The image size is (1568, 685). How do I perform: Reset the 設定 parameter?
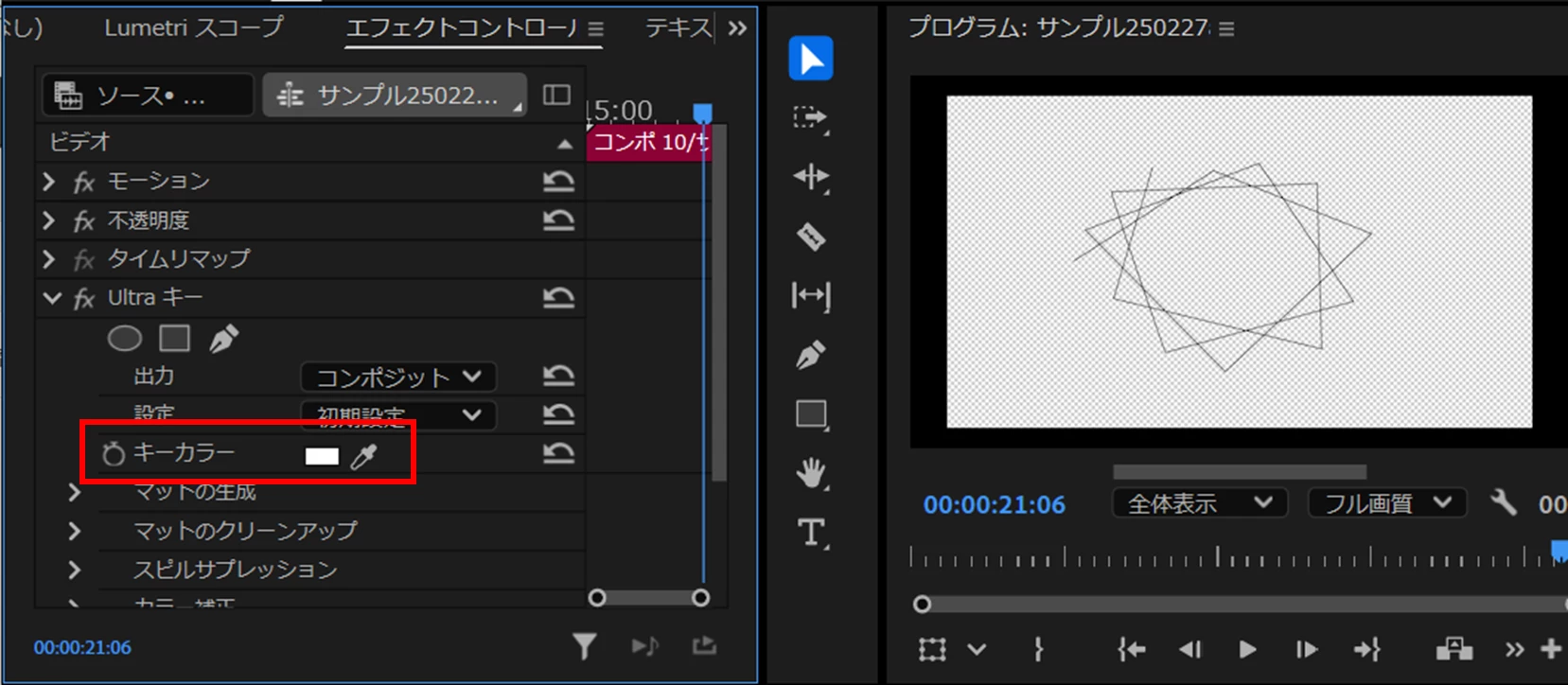[558, 414]
